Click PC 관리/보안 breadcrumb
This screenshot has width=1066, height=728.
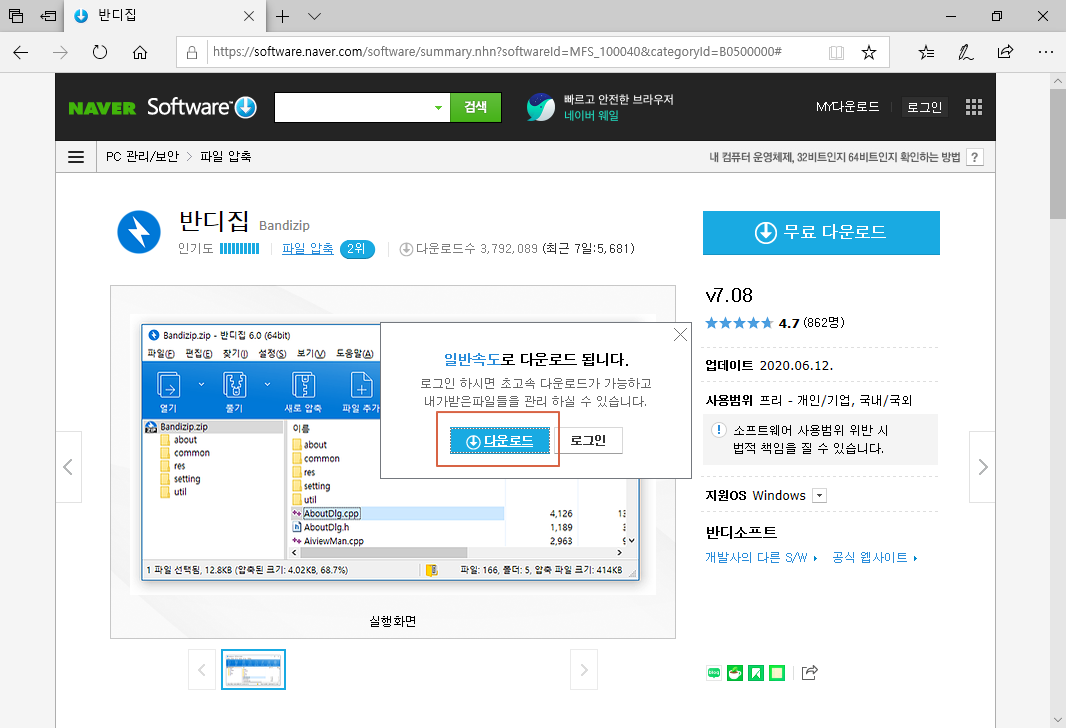pos(142,157)
